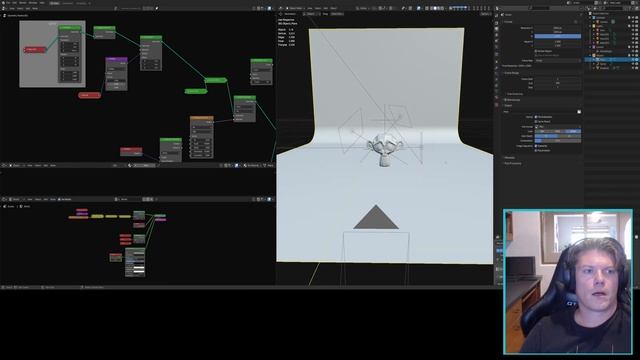Viewport: 640px width, 360px height.
Task: Open the transform orientation Global dropdown
Action: [363, 8]
